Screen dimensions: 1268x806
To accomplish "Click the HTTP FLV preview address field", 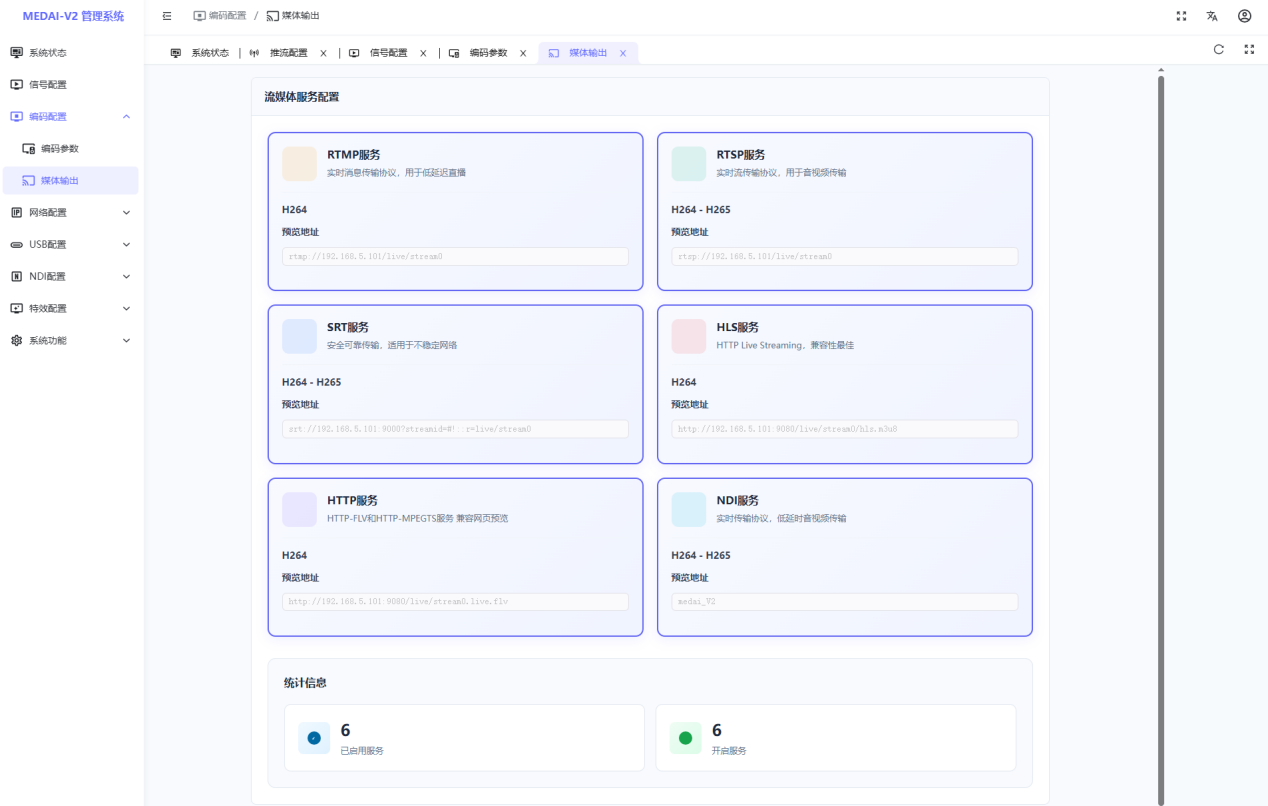I will (x=455, y=602).
